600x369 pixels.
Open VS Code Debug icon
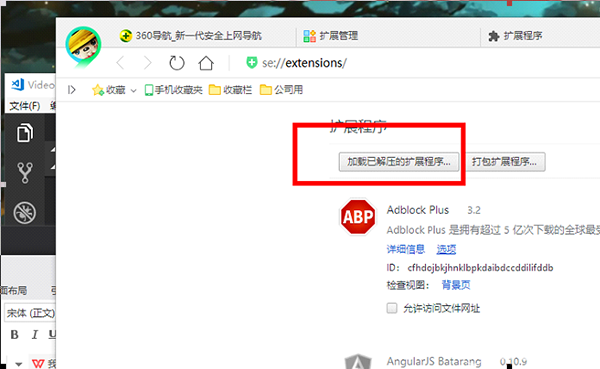(x=25, y=212)
